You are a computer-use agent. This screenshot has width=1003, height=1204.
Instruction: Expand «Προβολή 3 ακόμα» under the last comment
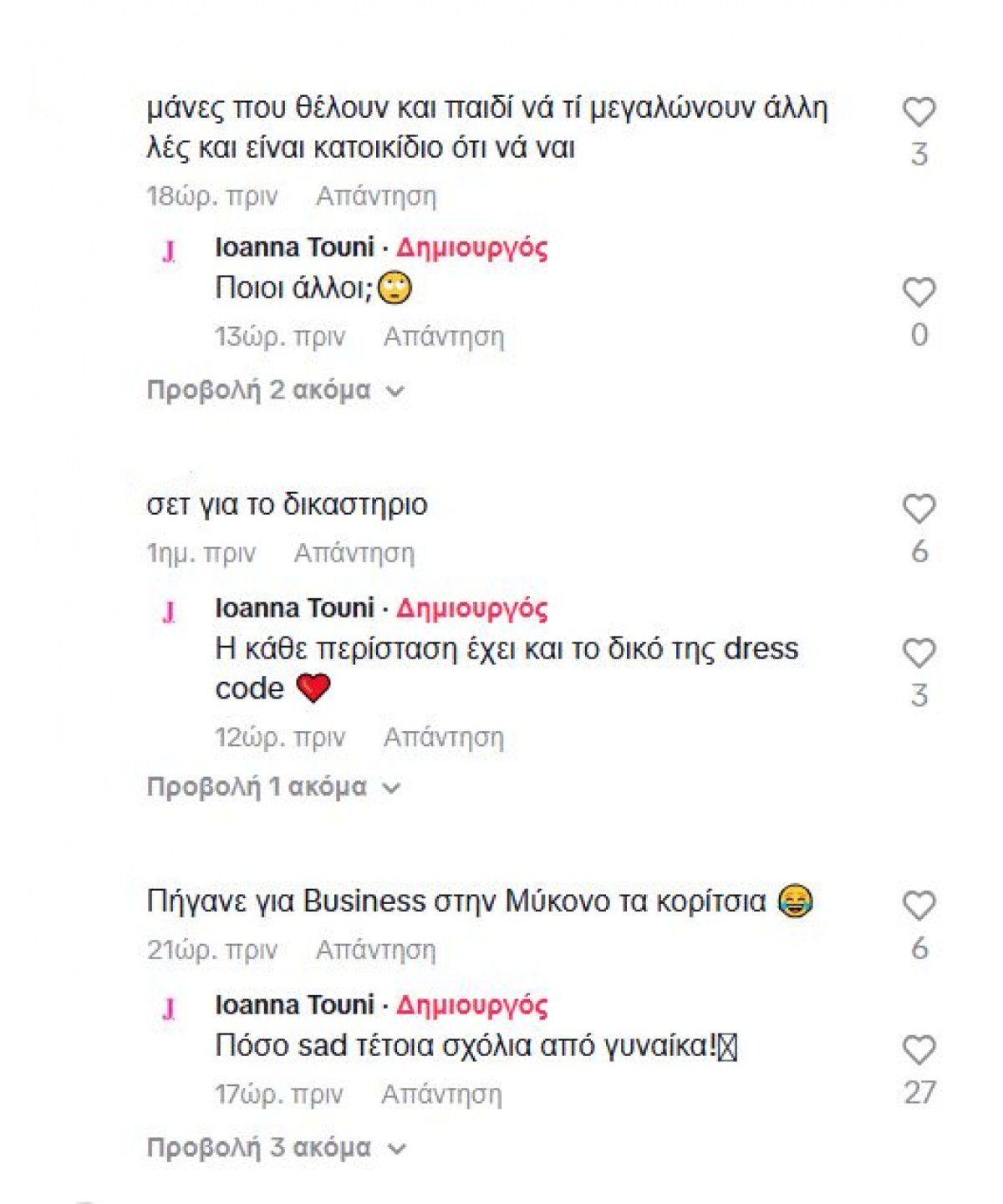pos(260,1147)
